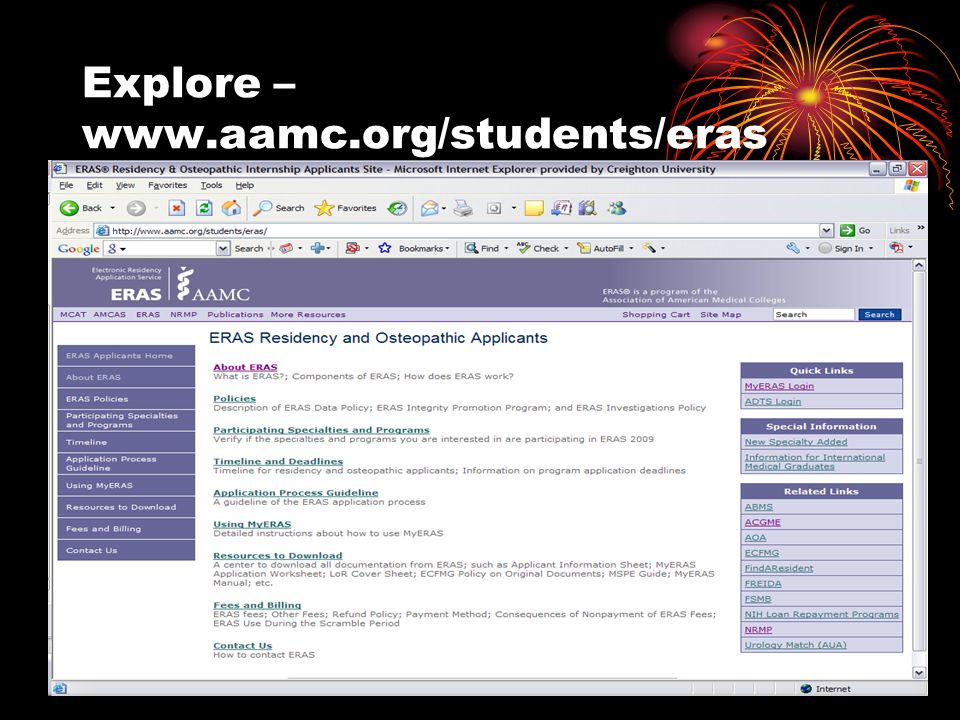Click the Forward arrow icon
Viewport: 960px width, 720px height.
pyautogui.click(x=136, y=209)
